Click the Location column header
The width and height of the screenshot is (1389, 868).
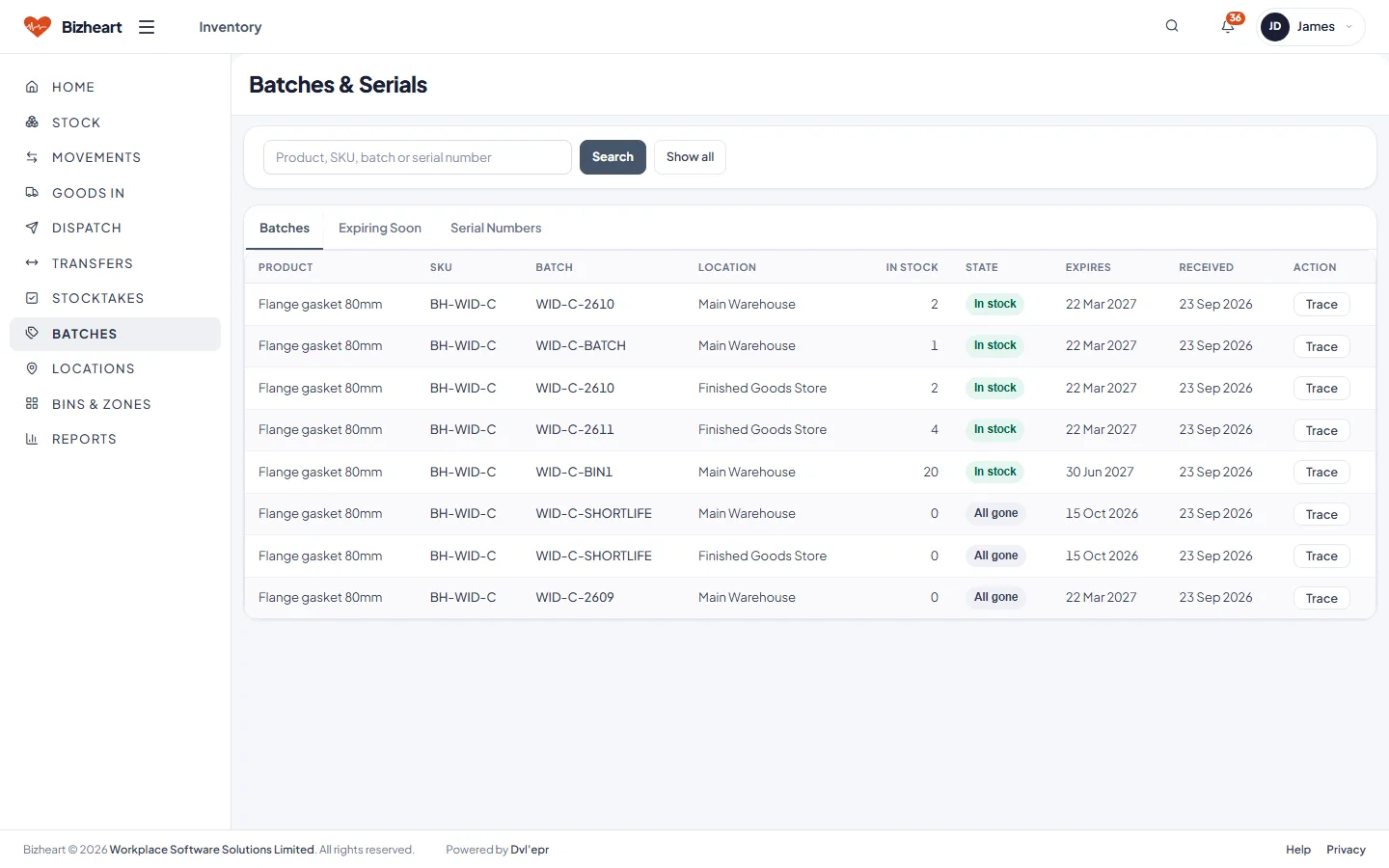727,267
